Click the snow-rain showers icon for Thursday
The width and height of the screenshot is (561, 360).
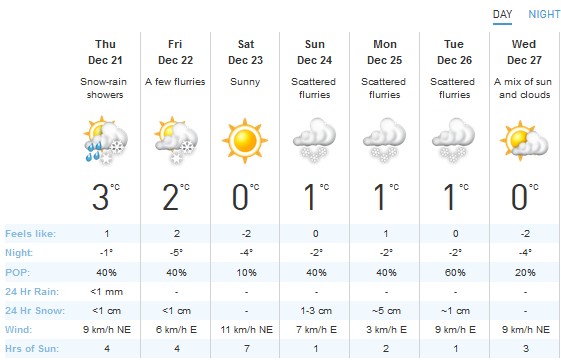[105, 141]
